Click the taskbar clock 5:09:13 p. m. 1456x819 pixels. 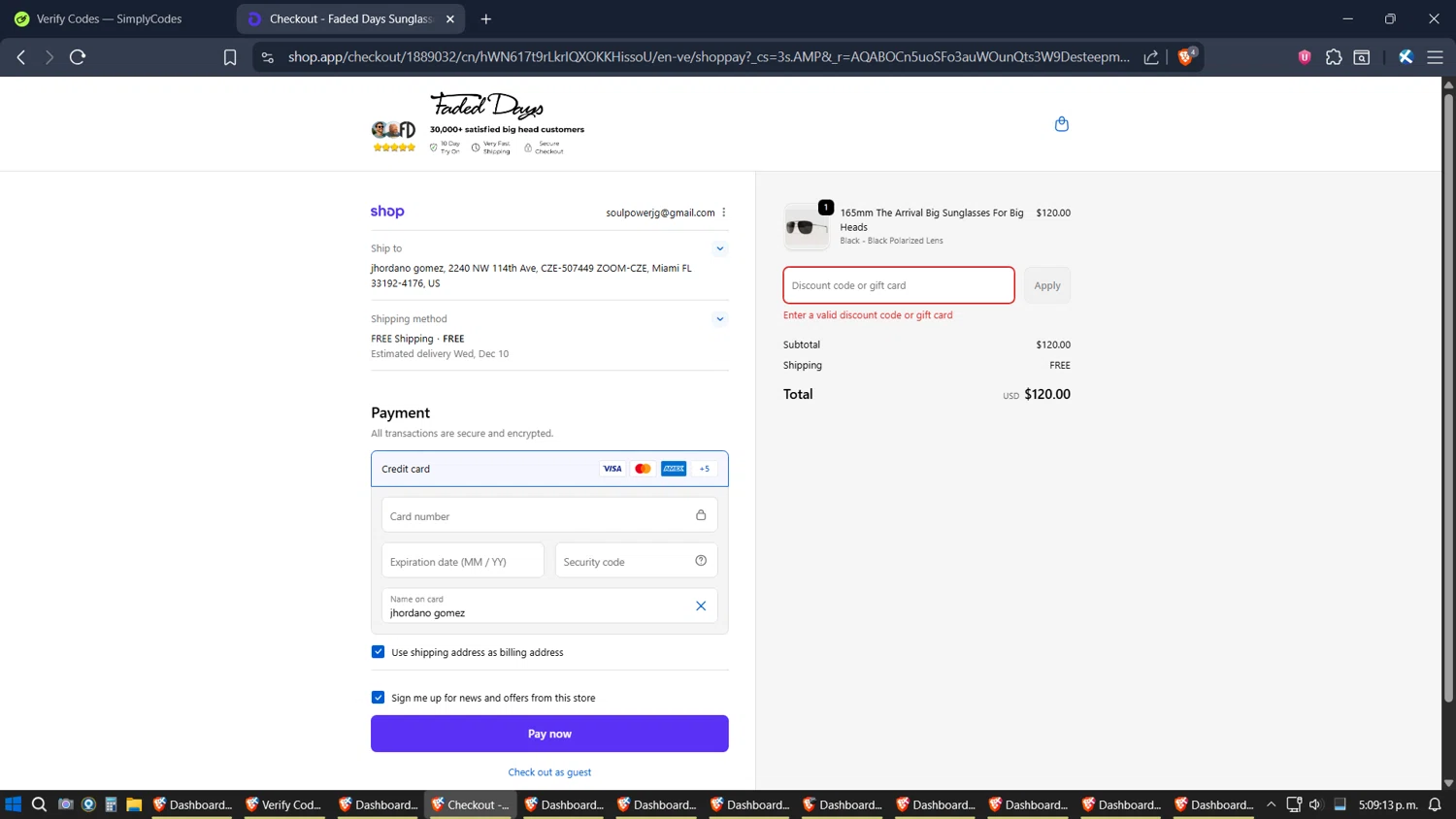click(x=1388, y=804)
